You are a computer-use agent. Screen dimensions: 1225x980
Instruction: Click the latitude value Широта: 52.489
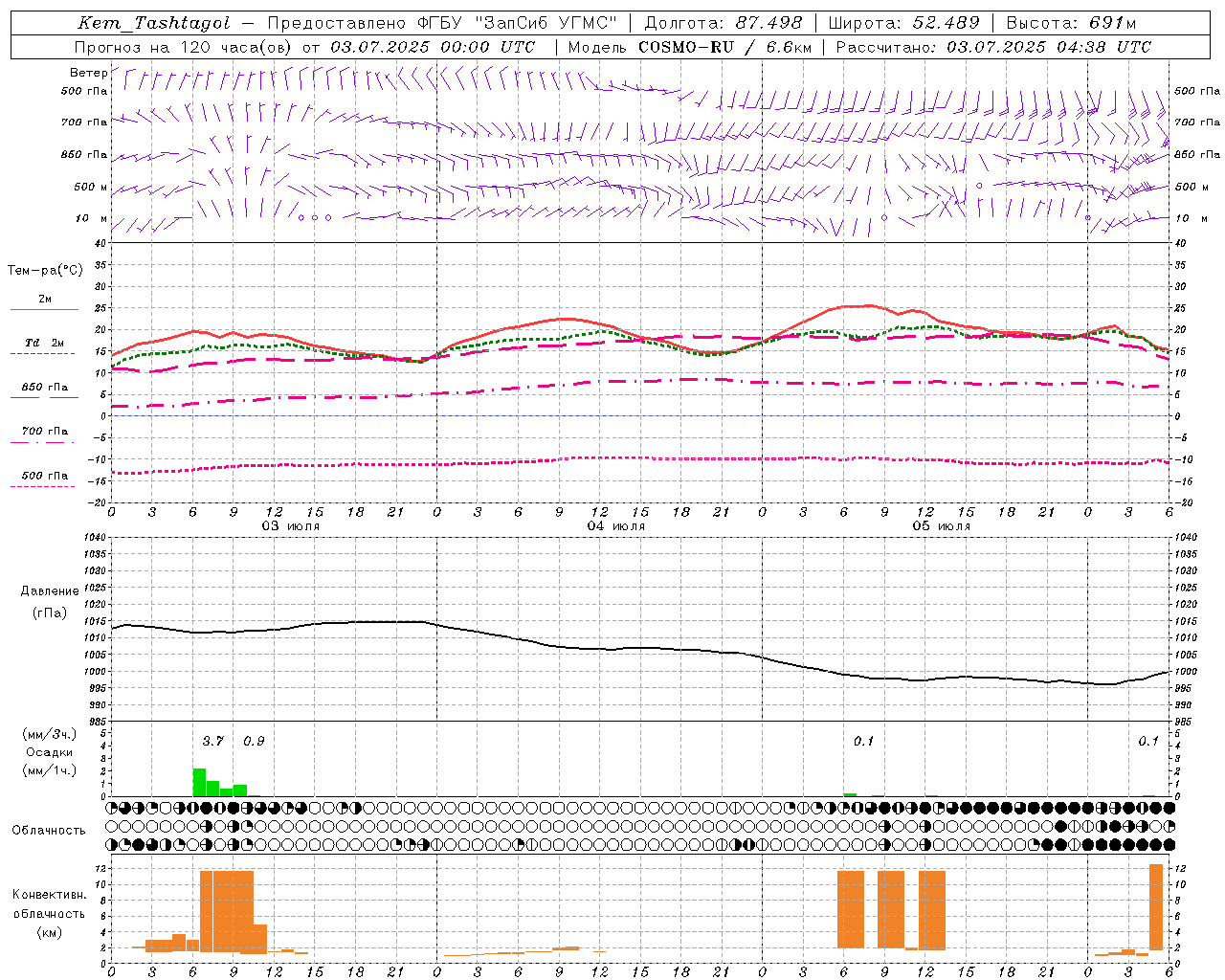pyautogui.click(x=903, y=23)
